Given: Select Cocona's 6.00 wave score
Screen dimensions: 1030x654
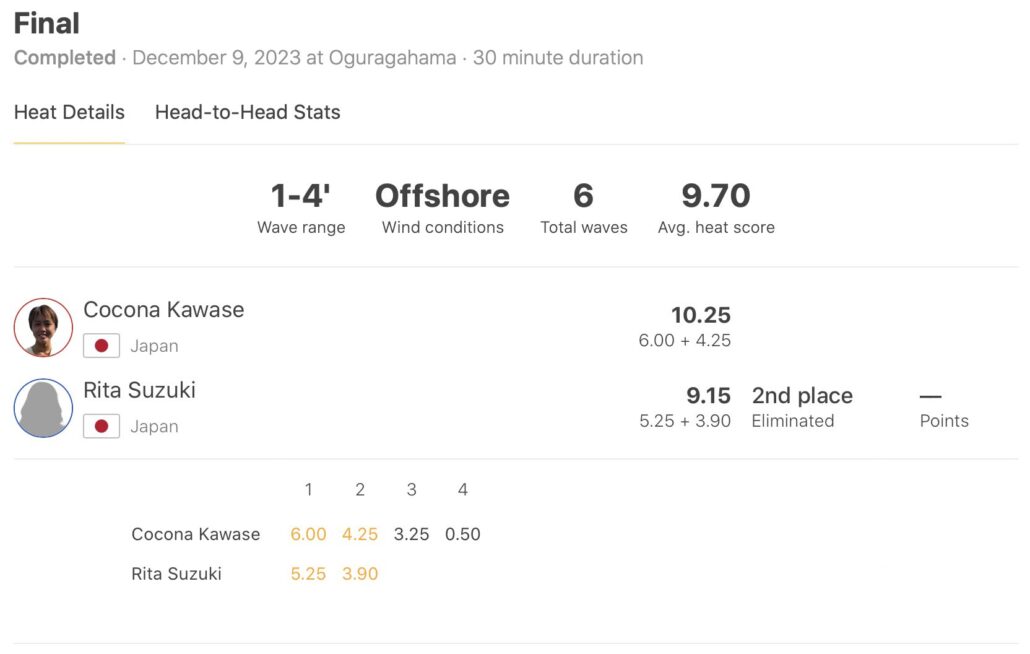Looking at the screenshot, I should click(x=308, y=534).
